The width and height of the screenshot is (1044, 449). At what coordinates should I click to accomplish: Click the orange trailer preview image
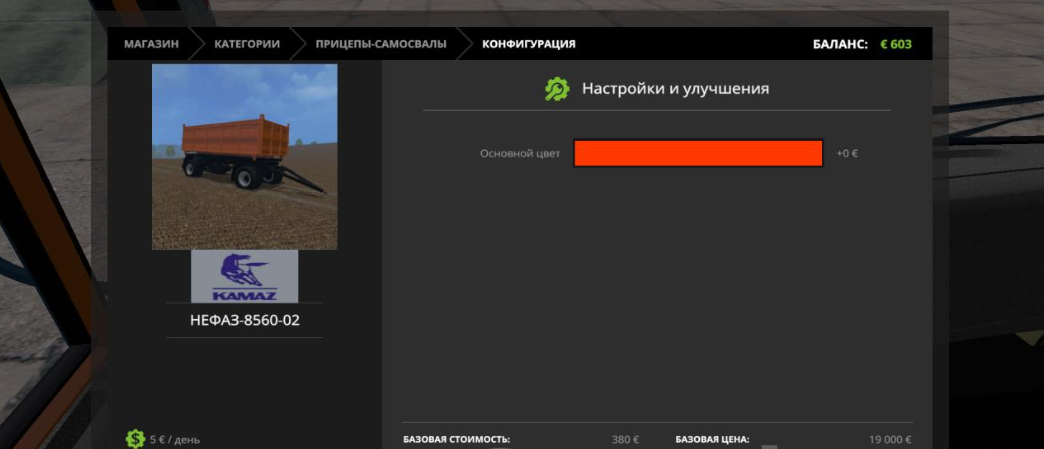coord(244,157)
